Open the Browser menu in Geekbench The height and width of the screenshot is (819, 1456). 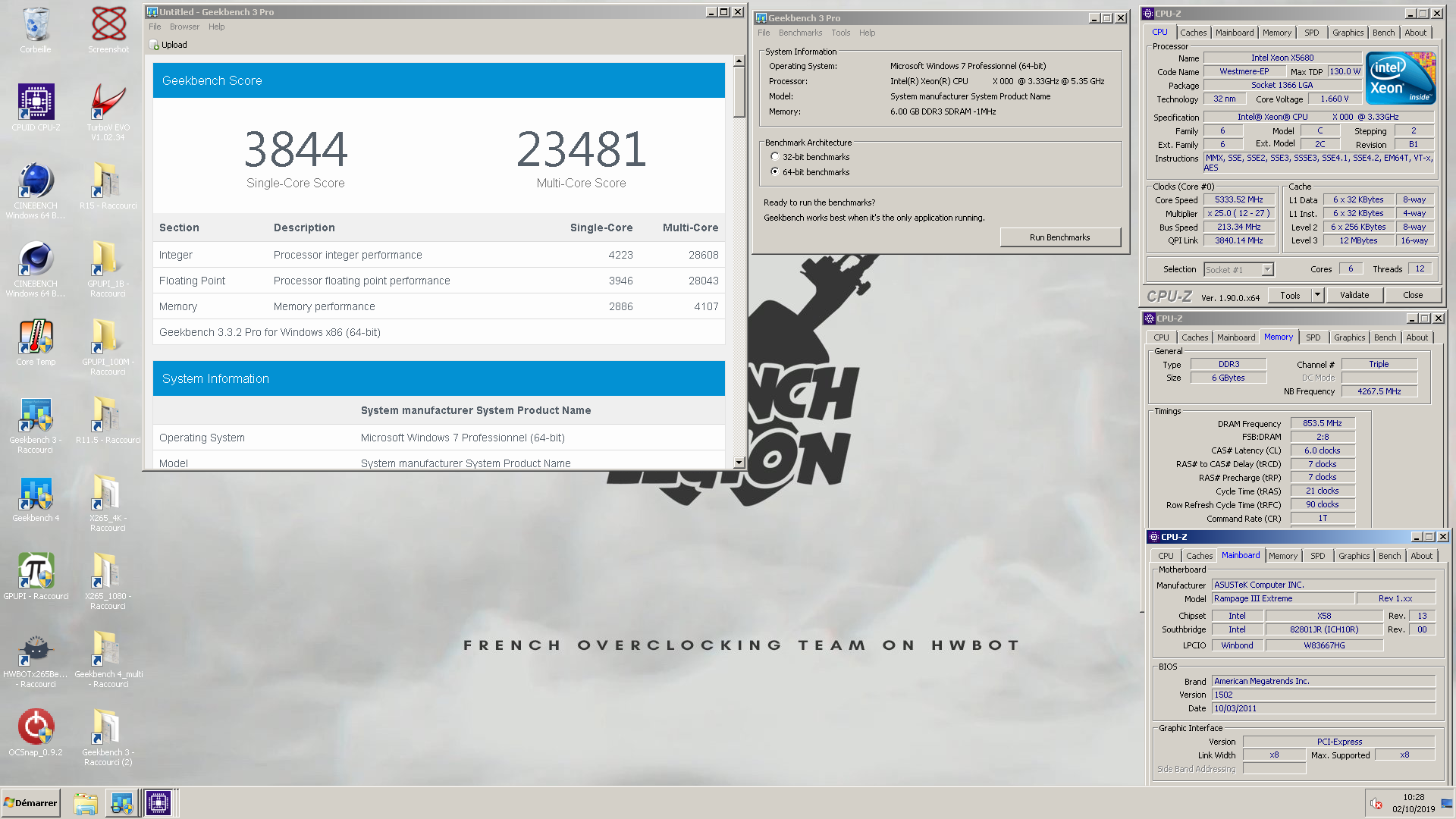[x=184, y=27]
